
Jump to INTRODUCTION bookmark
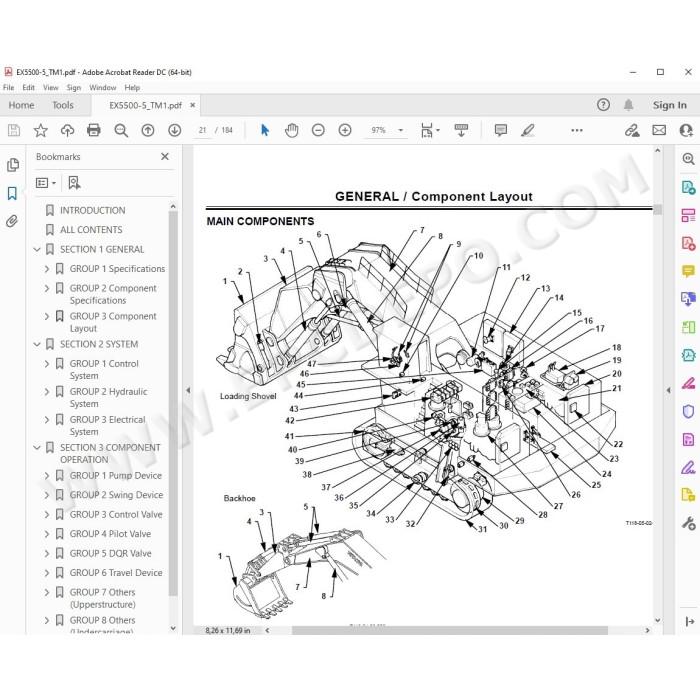click(x=92, y=210)
